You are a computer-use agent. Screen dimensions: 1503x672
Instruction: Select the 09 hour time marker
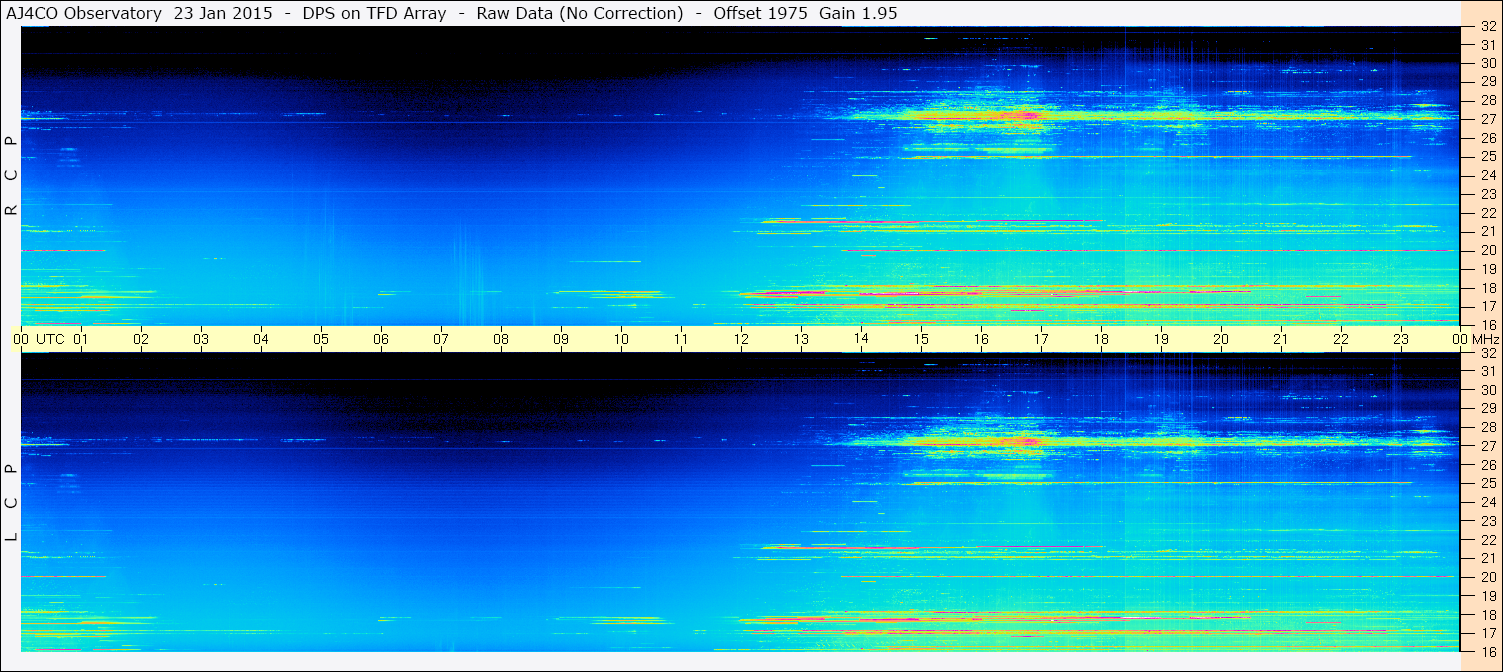(x=561, y=339)
